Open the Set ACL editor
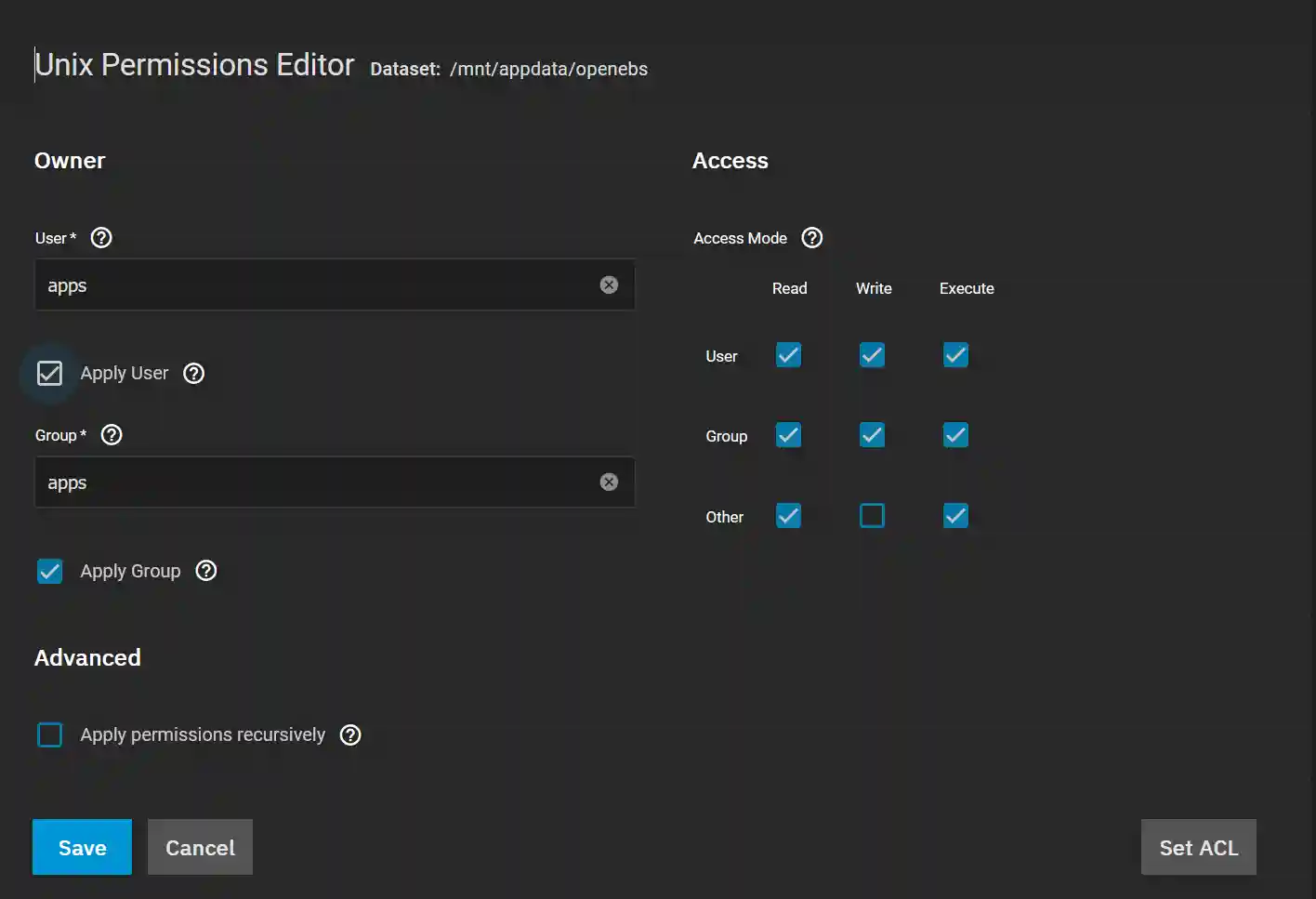 click(1198, 847)
